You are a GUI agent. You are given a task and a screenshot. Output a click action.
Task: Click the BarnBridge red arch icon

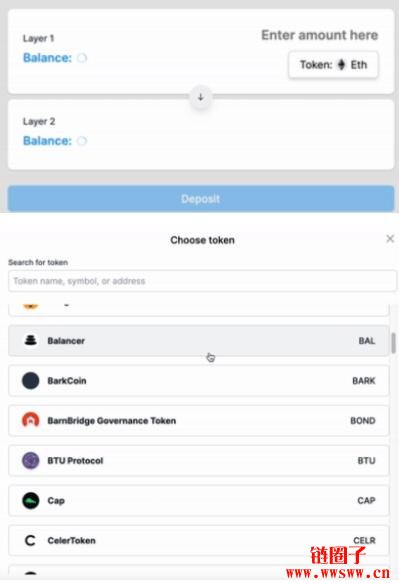30,420
